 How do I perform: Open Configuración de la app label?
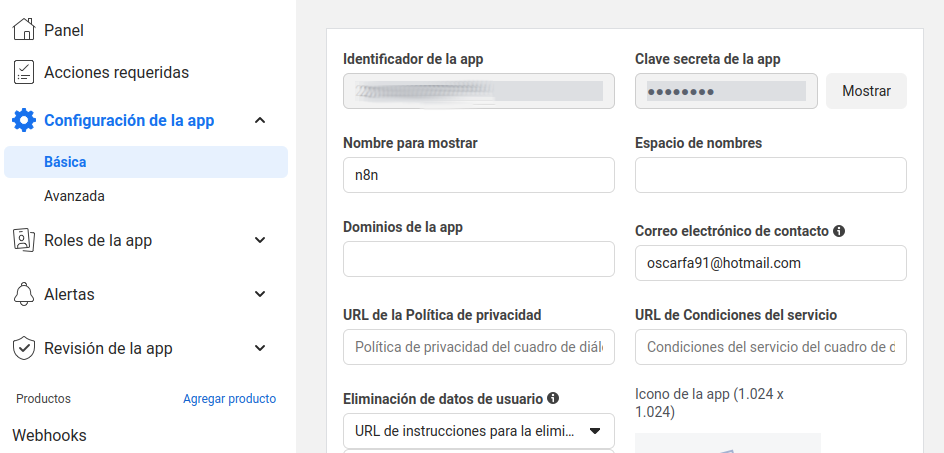(x=129, y=120)
